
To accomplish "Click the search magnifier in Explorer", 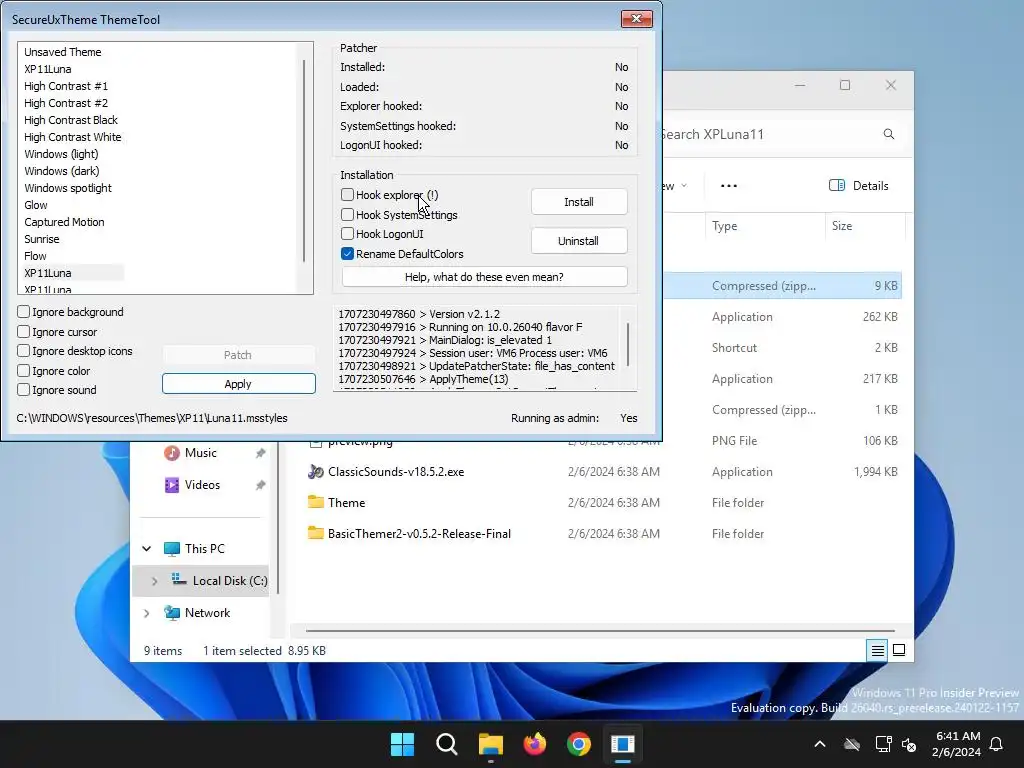I will click(889, 134).
